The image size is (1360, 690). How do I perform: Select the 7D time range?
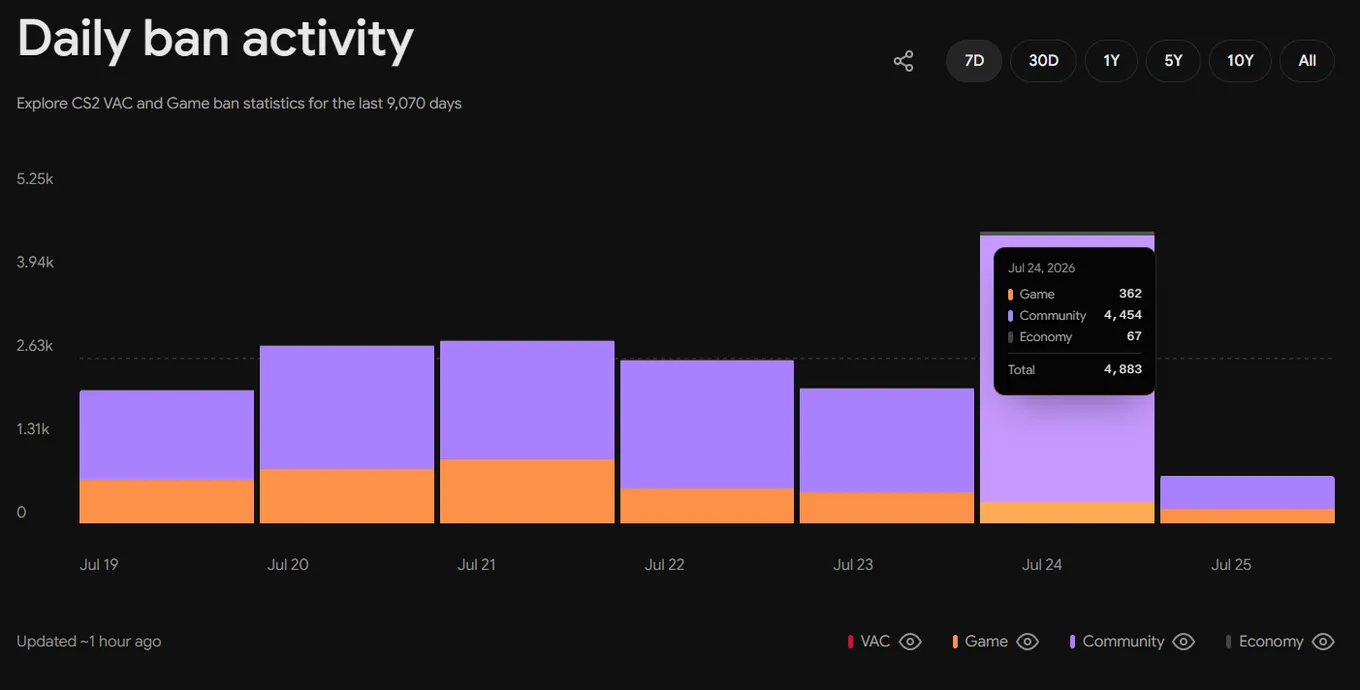coord(974,61)
